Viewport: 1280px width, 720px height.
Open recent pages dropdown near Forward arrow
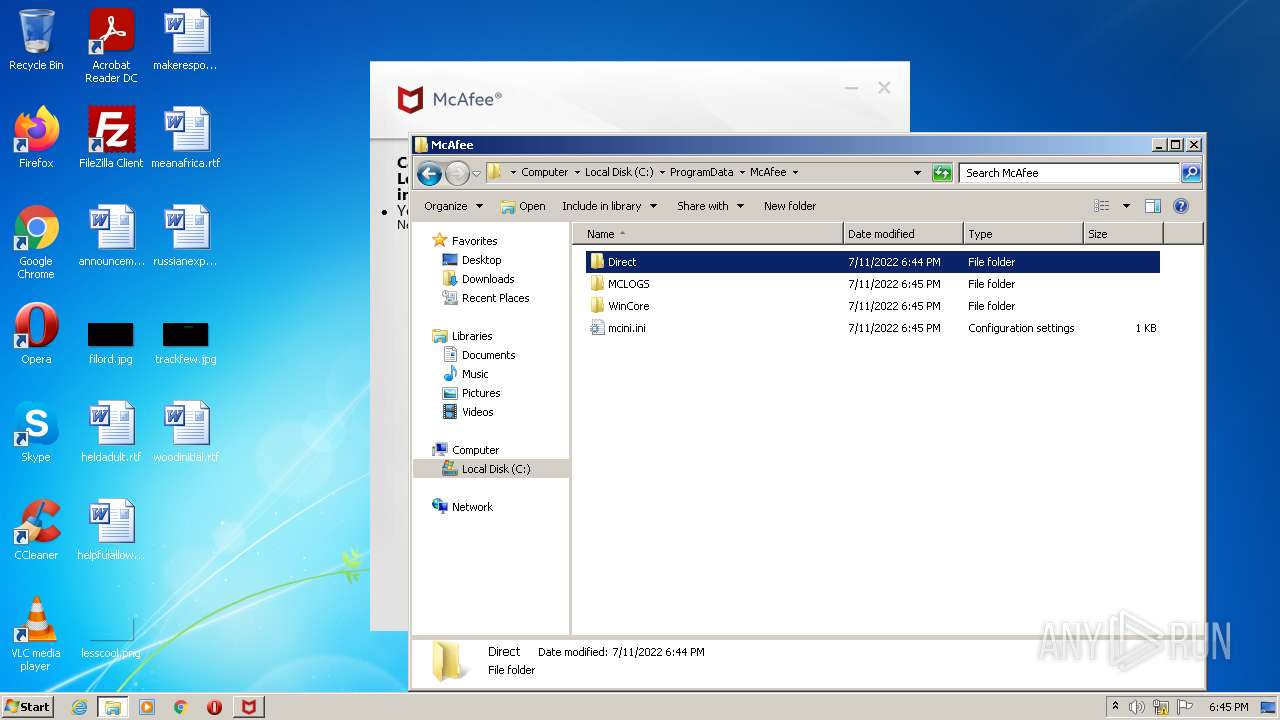tap(477, 173)
